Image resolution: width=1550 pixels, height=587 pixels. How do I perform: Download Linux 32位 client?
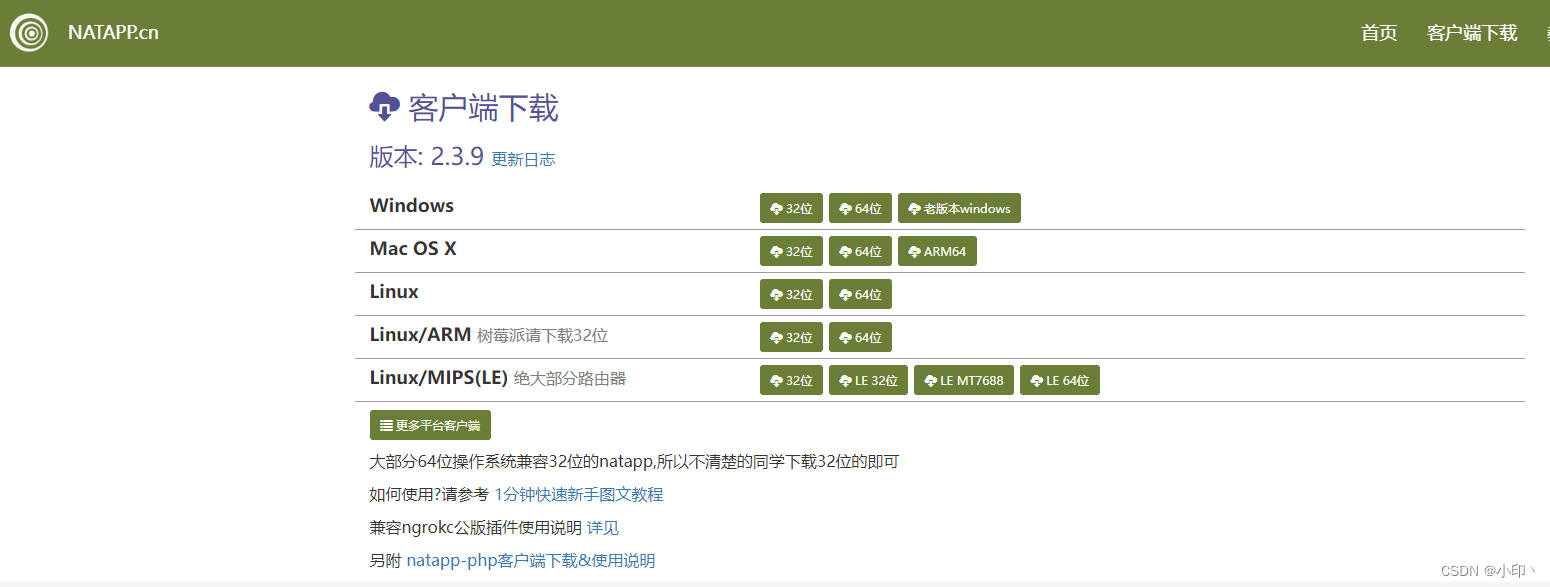pyautogui.click(x=791, y=294)
